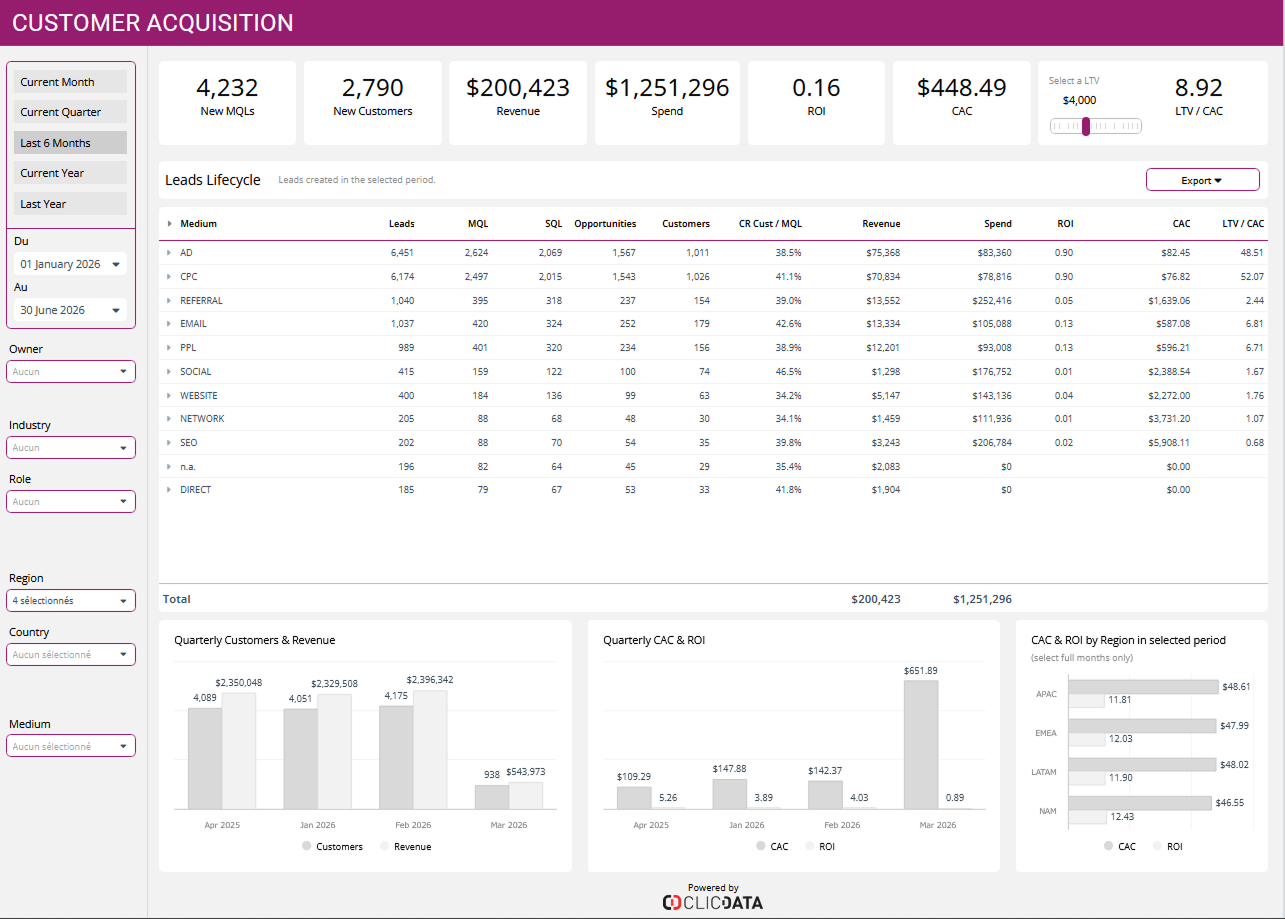Sort by the Opportunities column header
The width and height of the screenshot is (1285, 919).
[x=605, y=224]
